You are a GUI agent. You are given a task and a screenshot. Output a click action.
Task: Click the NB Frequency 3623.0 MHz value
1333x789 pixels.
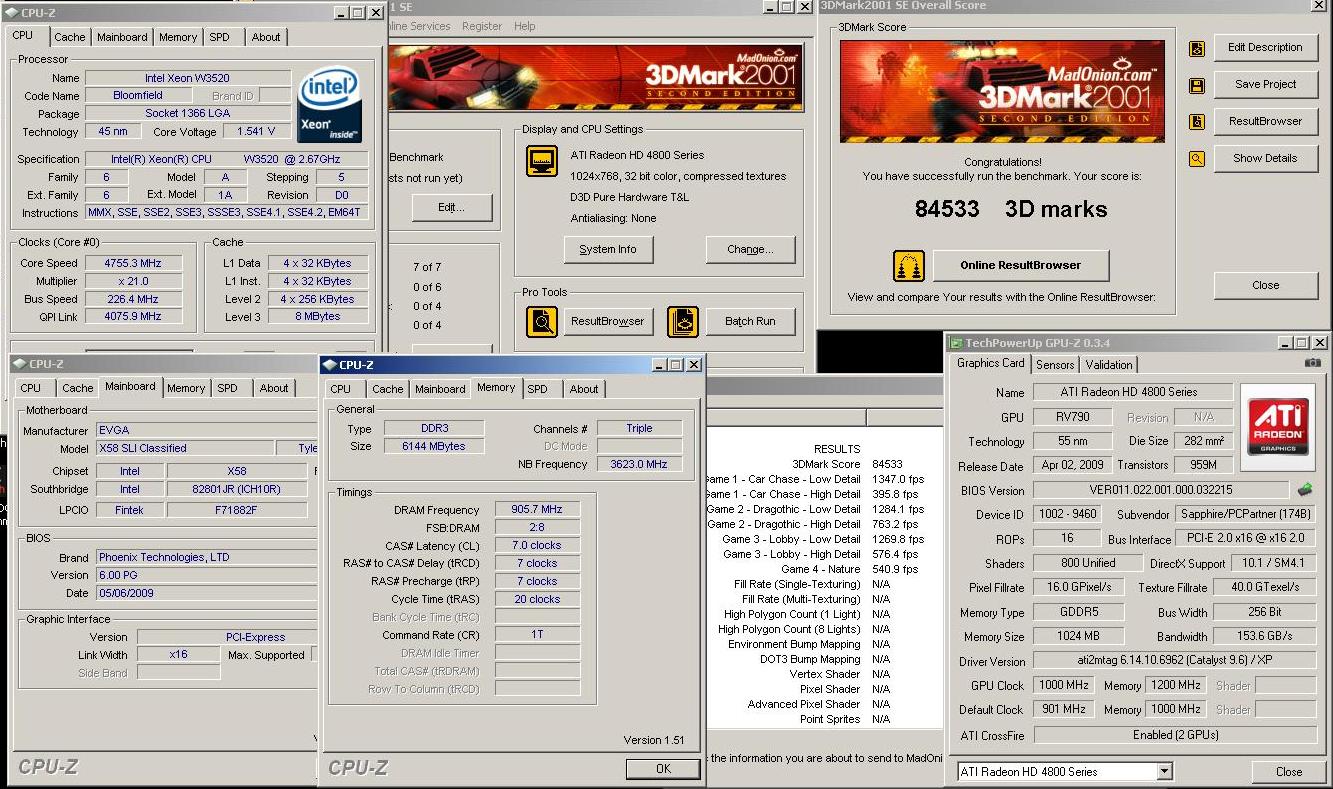(x=638, y=464)
